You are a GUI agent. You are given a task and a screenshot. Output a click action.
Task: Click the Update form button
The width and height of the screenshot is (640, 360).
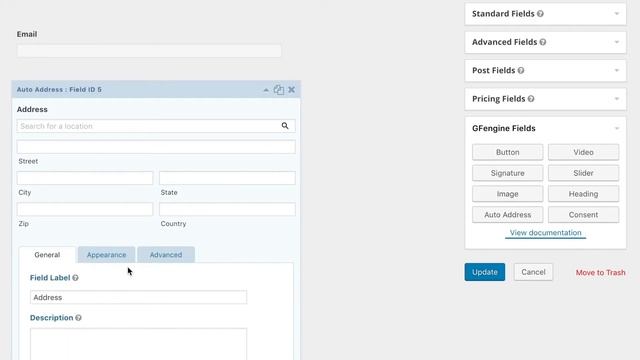pos(485,272)
